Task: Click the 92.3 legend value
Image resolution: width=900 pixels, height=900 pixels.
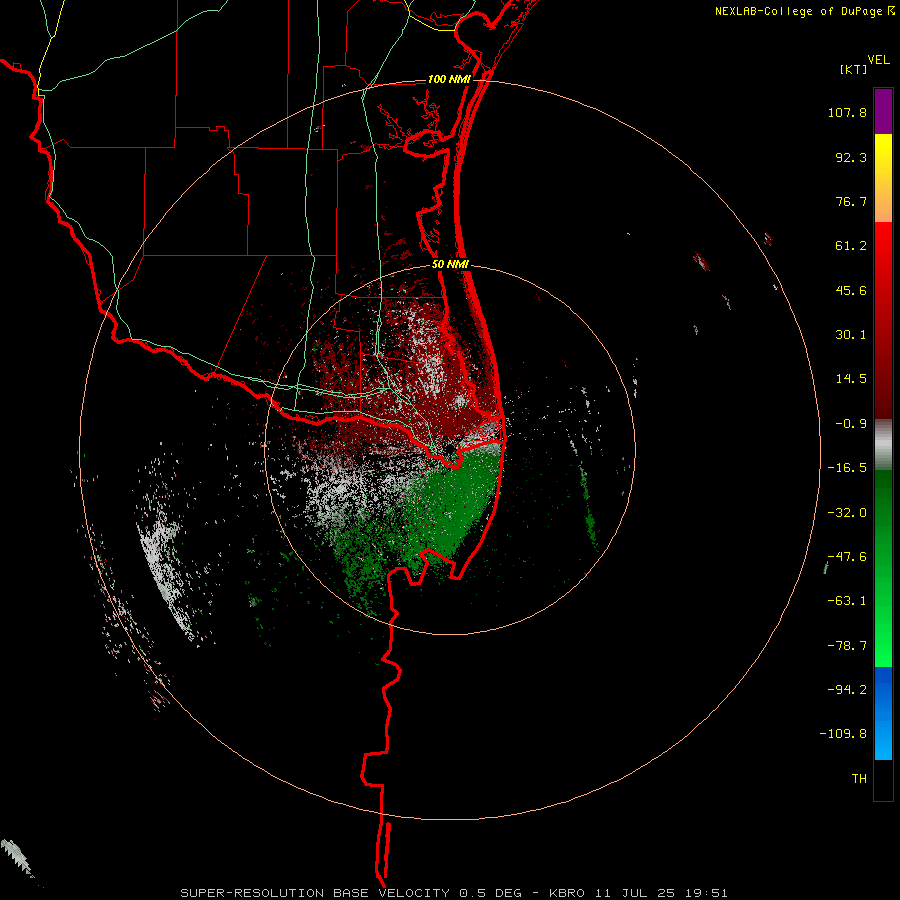Action: pos(851,157)
